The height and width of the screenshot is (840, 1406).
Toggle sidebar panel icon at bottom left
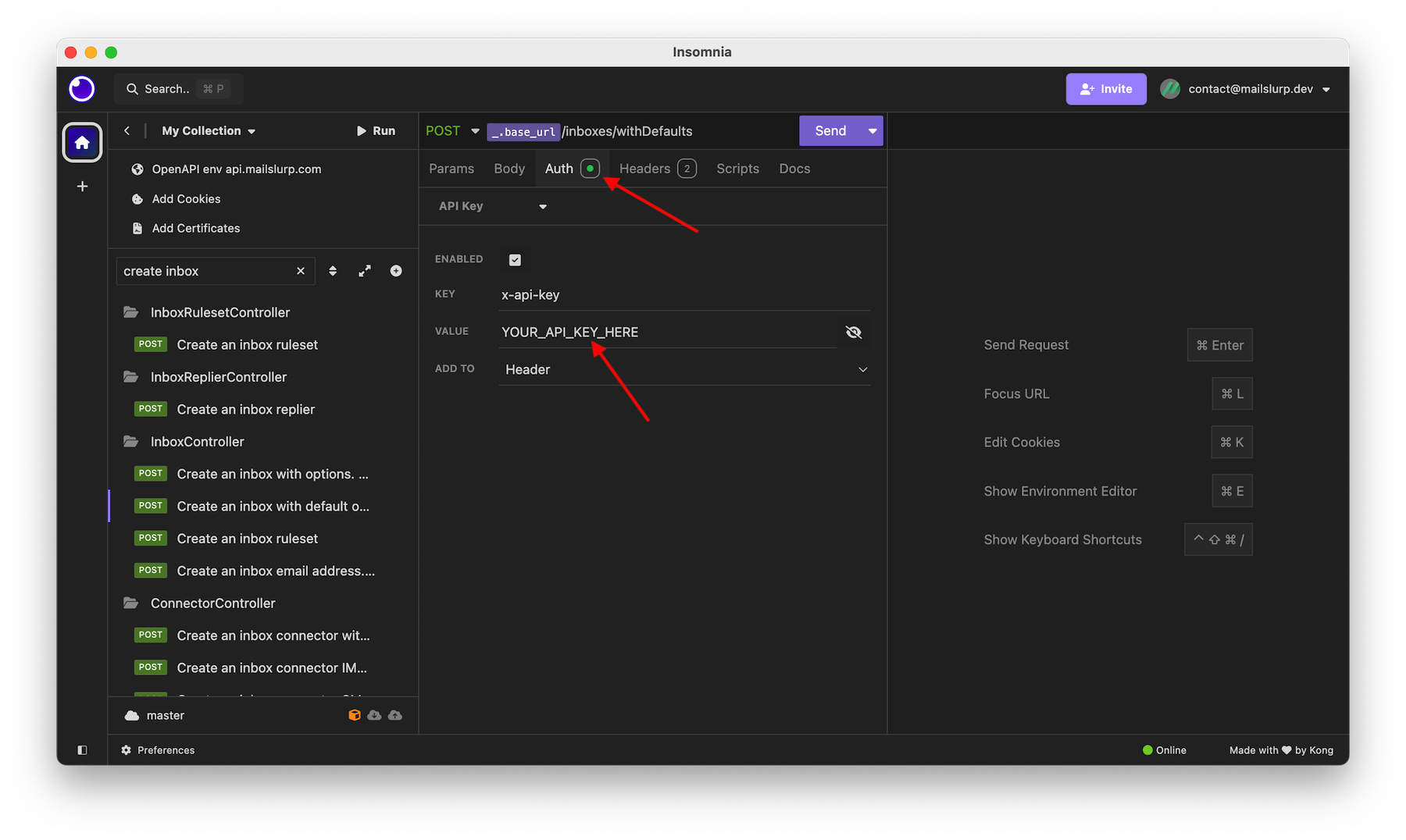pos(82,750)
